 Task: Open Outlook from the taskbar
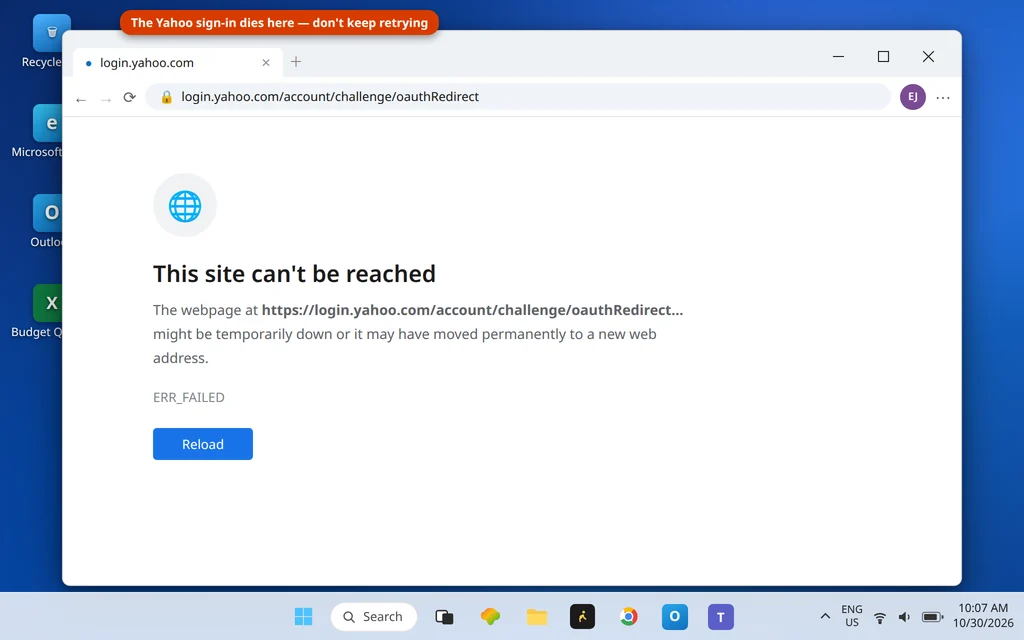click(x=675, y=616)
